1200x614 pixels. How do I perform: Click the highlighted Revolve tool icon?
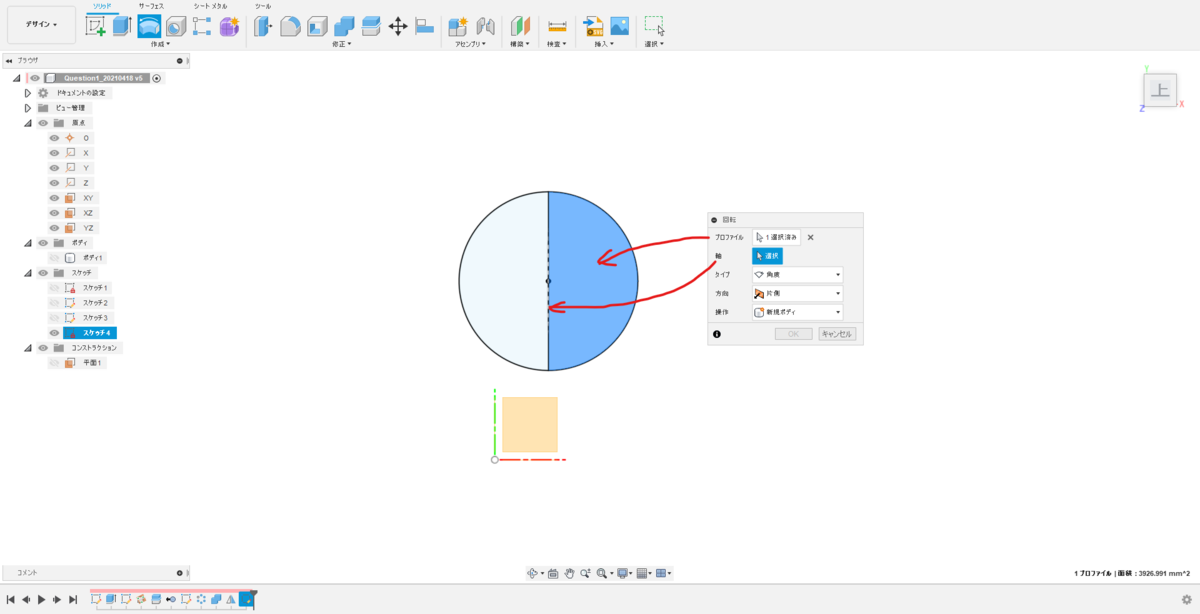pos(149,26)
